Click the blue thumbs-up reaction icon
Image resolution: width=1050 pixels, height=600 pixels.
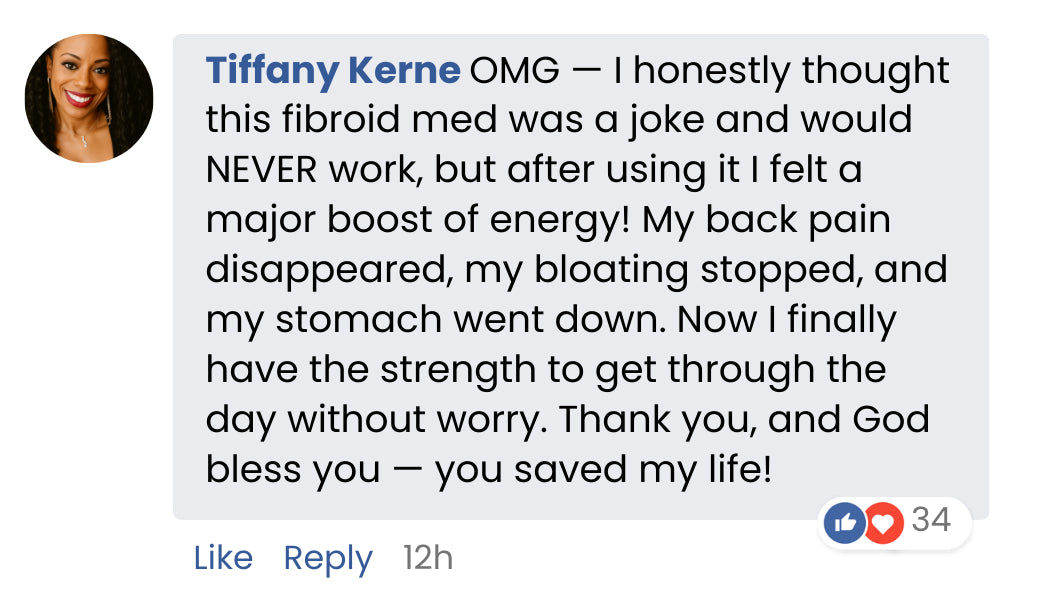[x=843, y=523]
